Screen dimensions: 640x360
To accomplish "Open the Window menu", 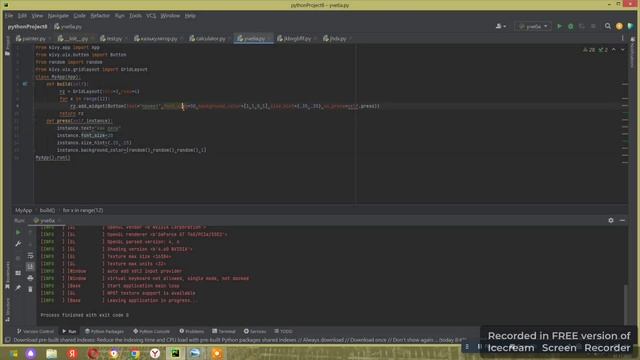I will 170,16.
